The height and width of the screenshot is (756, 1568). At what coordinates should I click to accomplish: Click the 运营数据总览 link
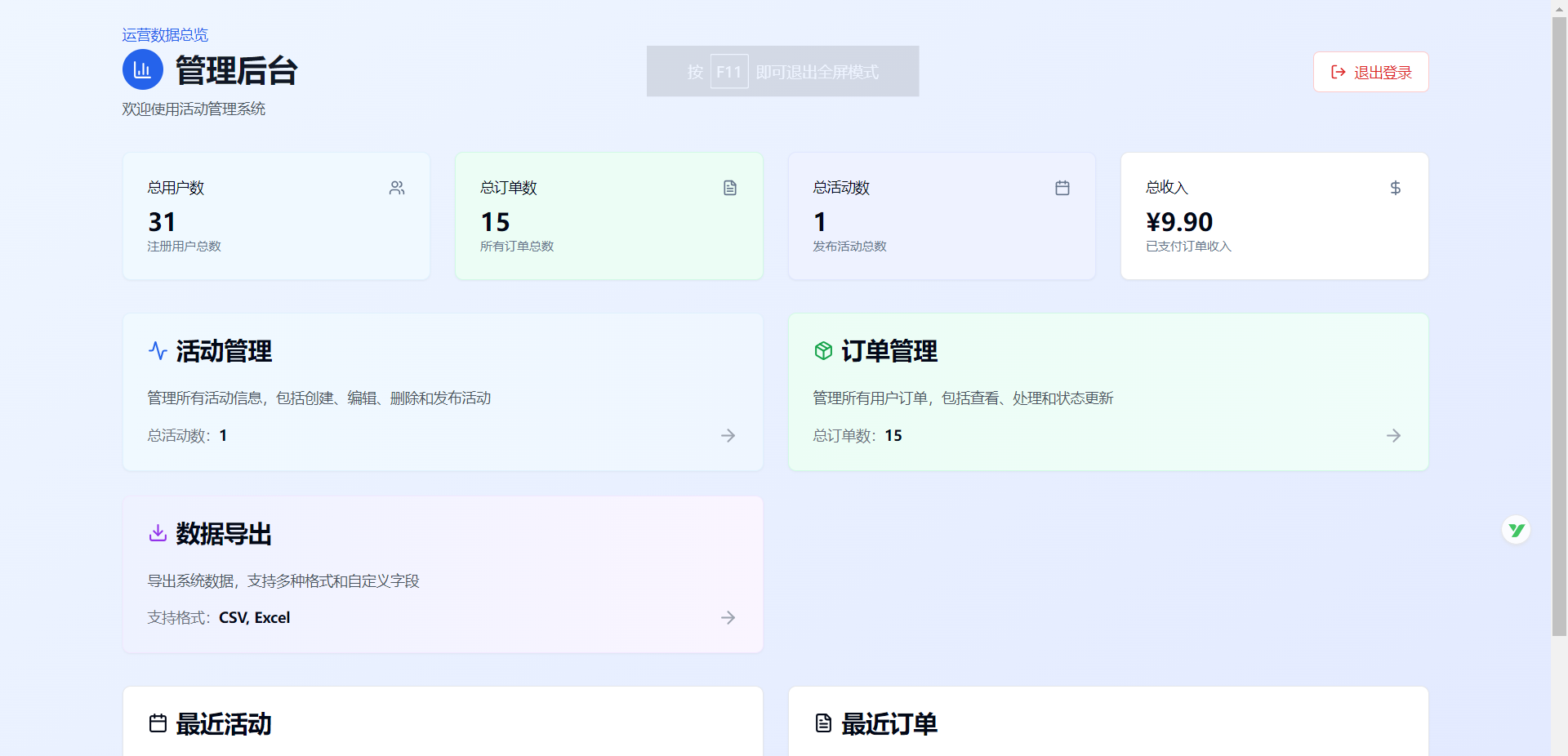tap(164, 34)
